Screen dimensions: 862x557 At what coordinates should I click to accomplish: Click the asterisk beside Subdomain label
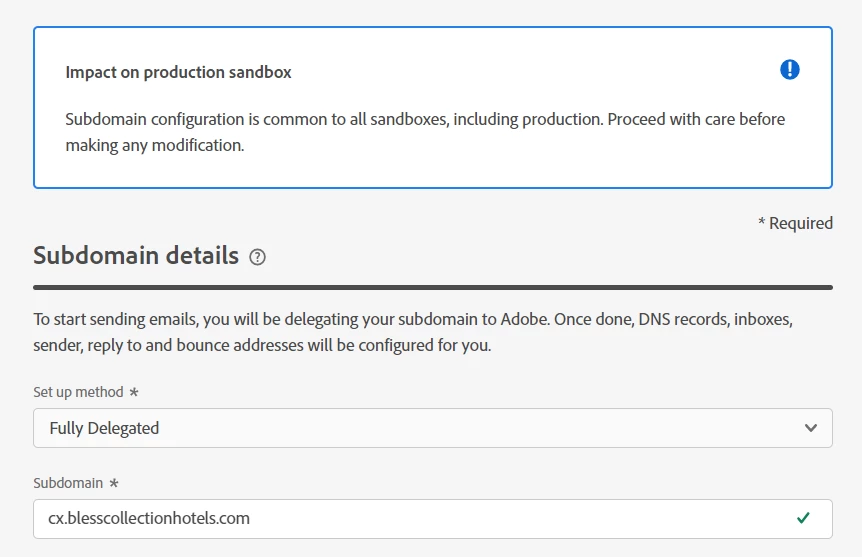pyautogui.click(x=114, y=483)
